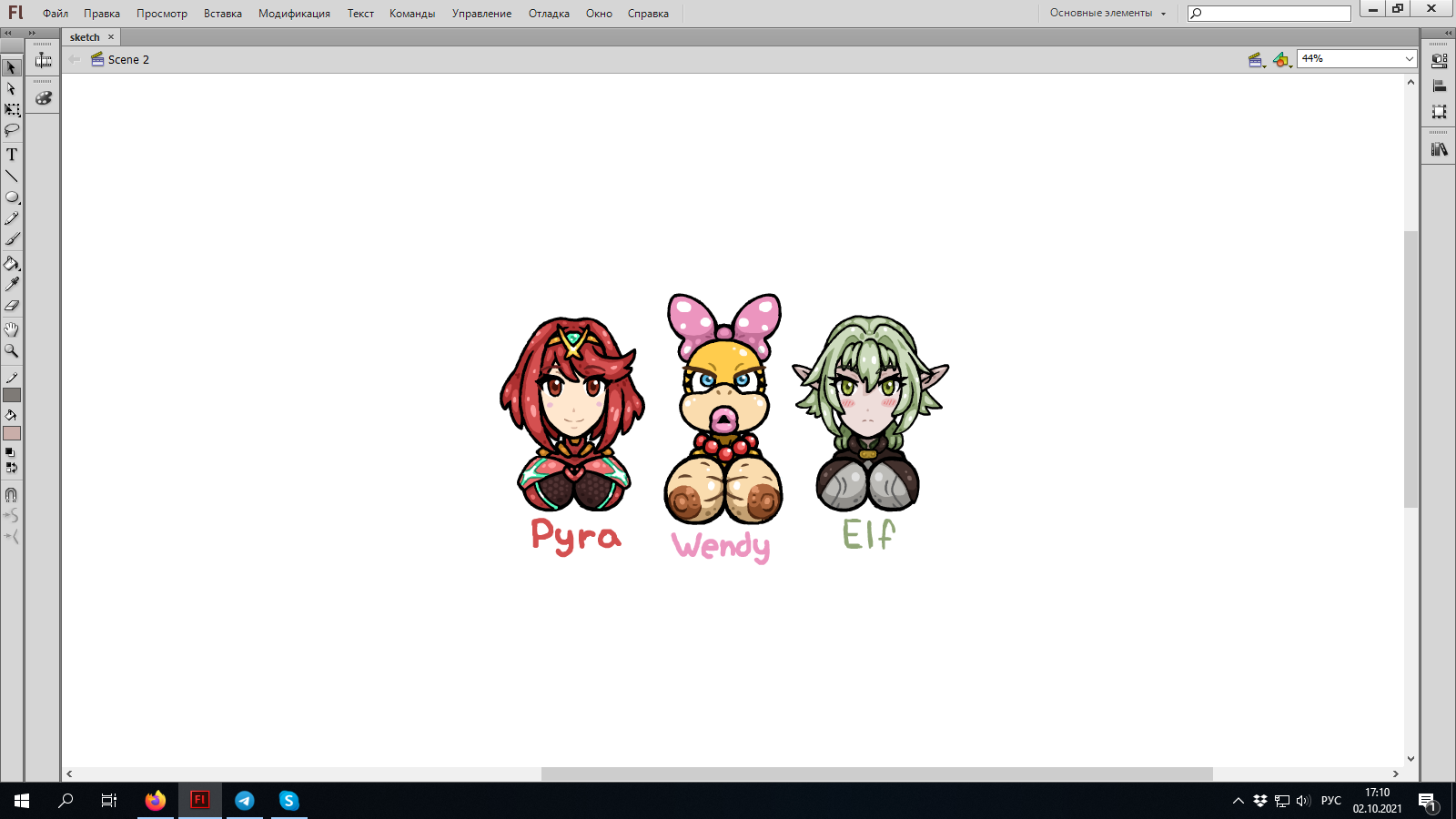1456x819 pixels.
Task: Select the Pencil tool
Action: [12, 218]
